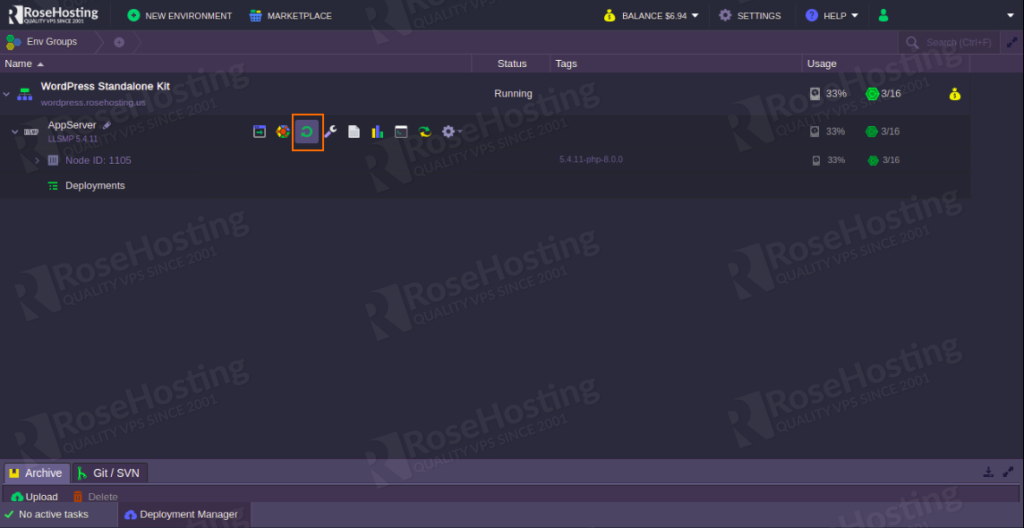Redeploy the AppServer containers
Screen dimensions: 1024x528
coord(424,132)
